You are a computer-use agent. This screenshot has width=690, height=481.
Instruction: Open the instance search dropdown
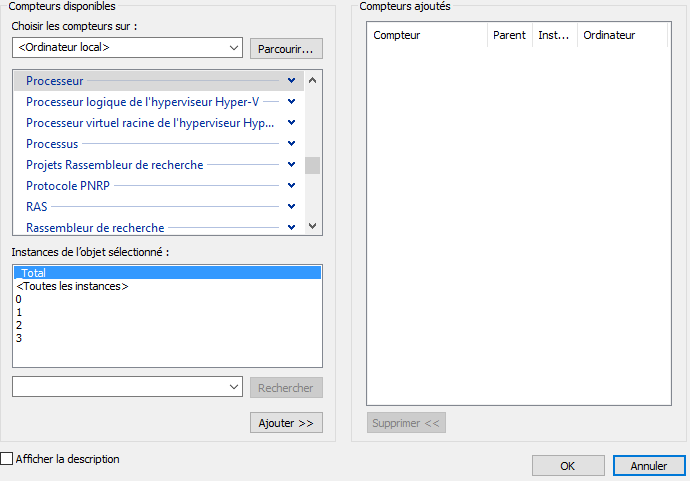coord(234,387)
